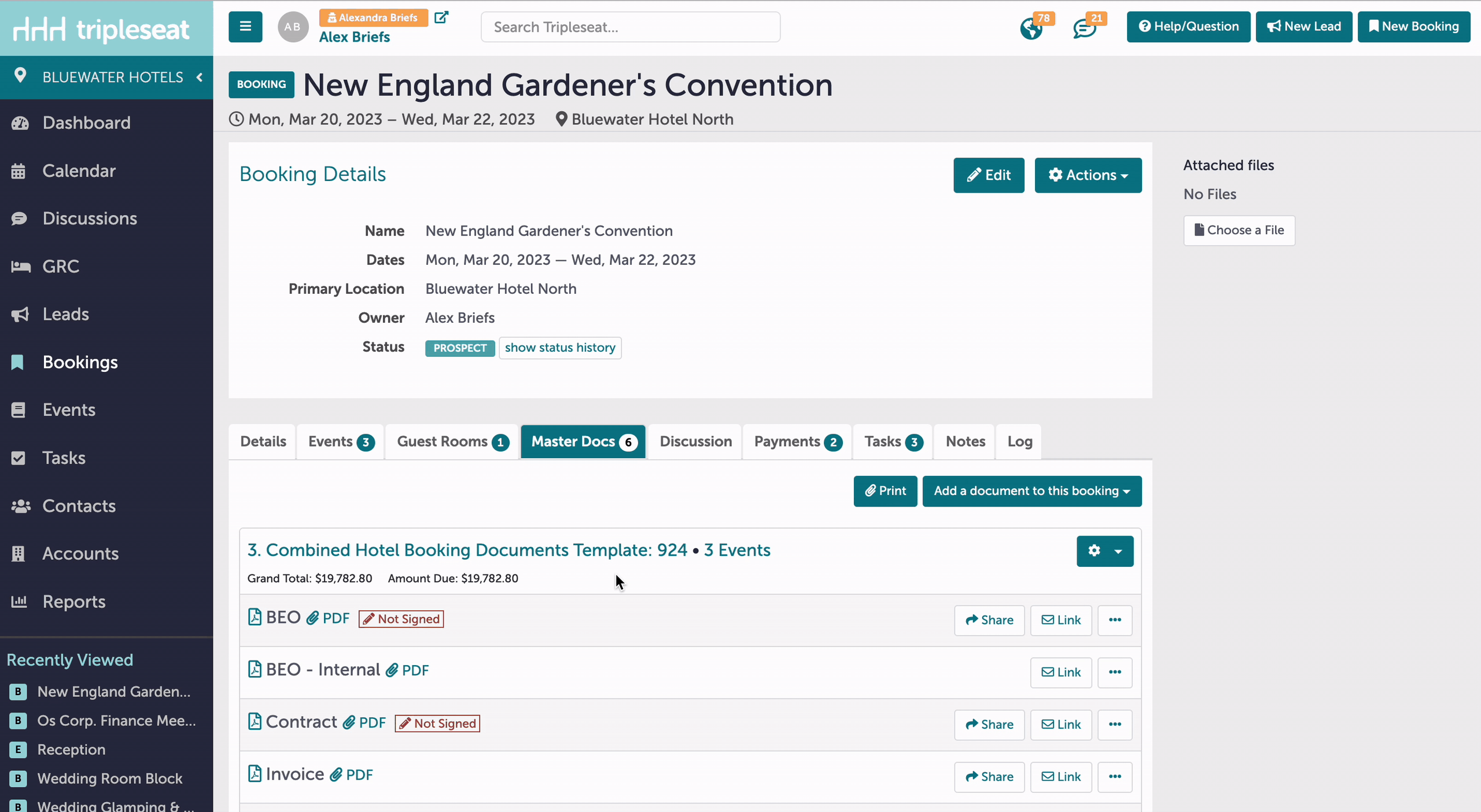
Task: Click the Print button
Action: [x=885, y=491]
